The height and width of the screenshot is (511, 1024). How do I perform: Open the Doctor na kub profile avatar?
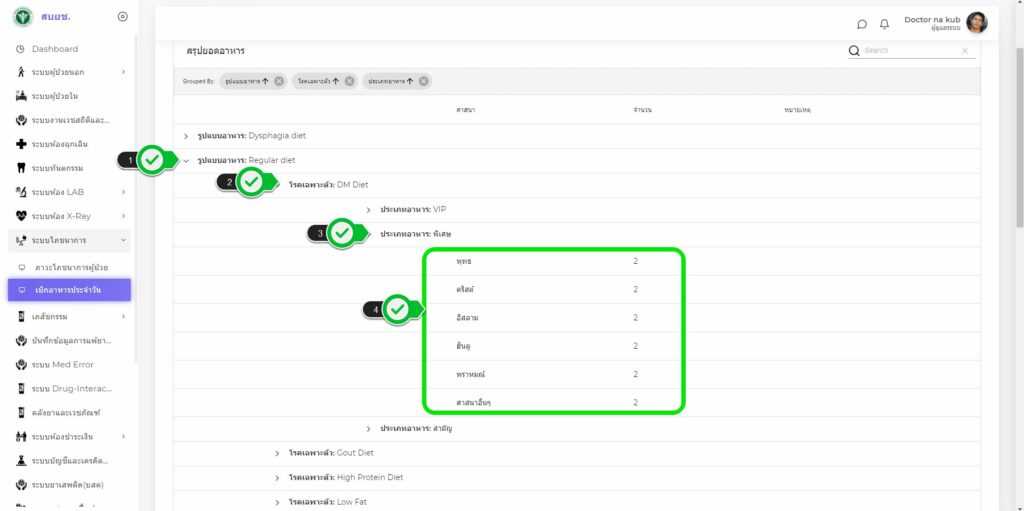976,23
